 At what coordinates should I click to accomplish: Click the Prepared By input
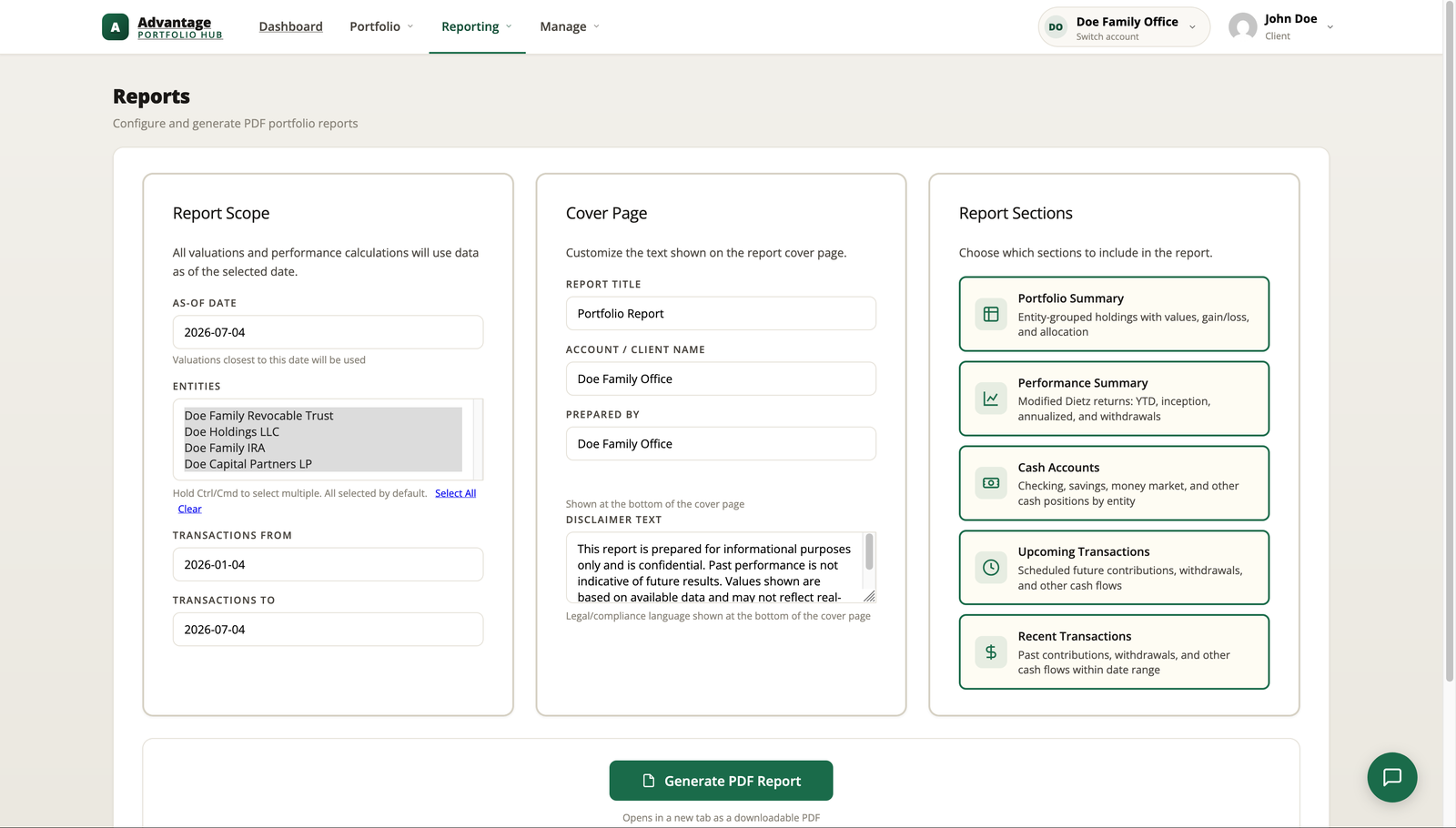click(x=721, y=443)
